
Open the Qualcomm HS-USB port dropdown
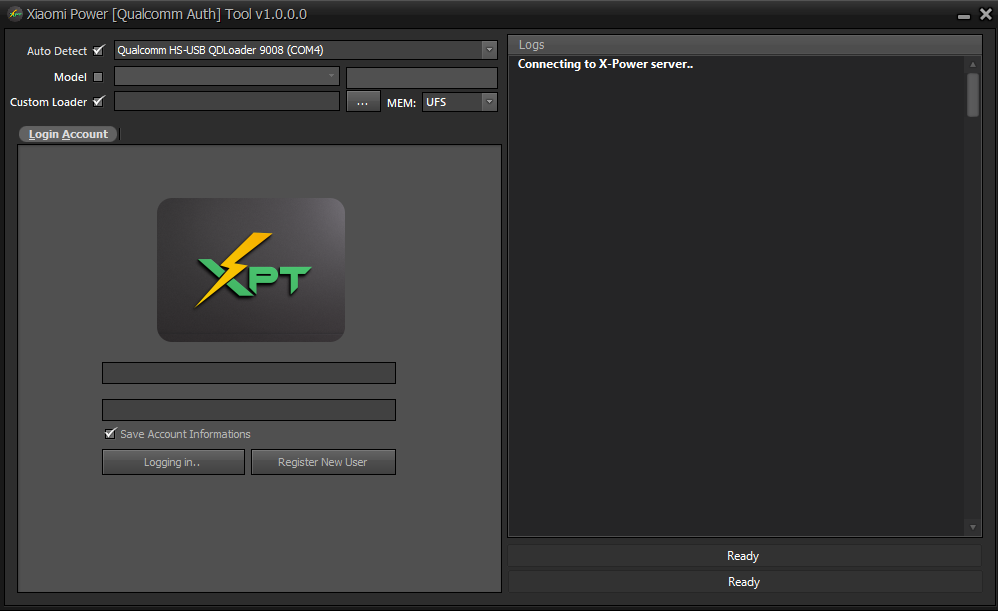[489, 50]
